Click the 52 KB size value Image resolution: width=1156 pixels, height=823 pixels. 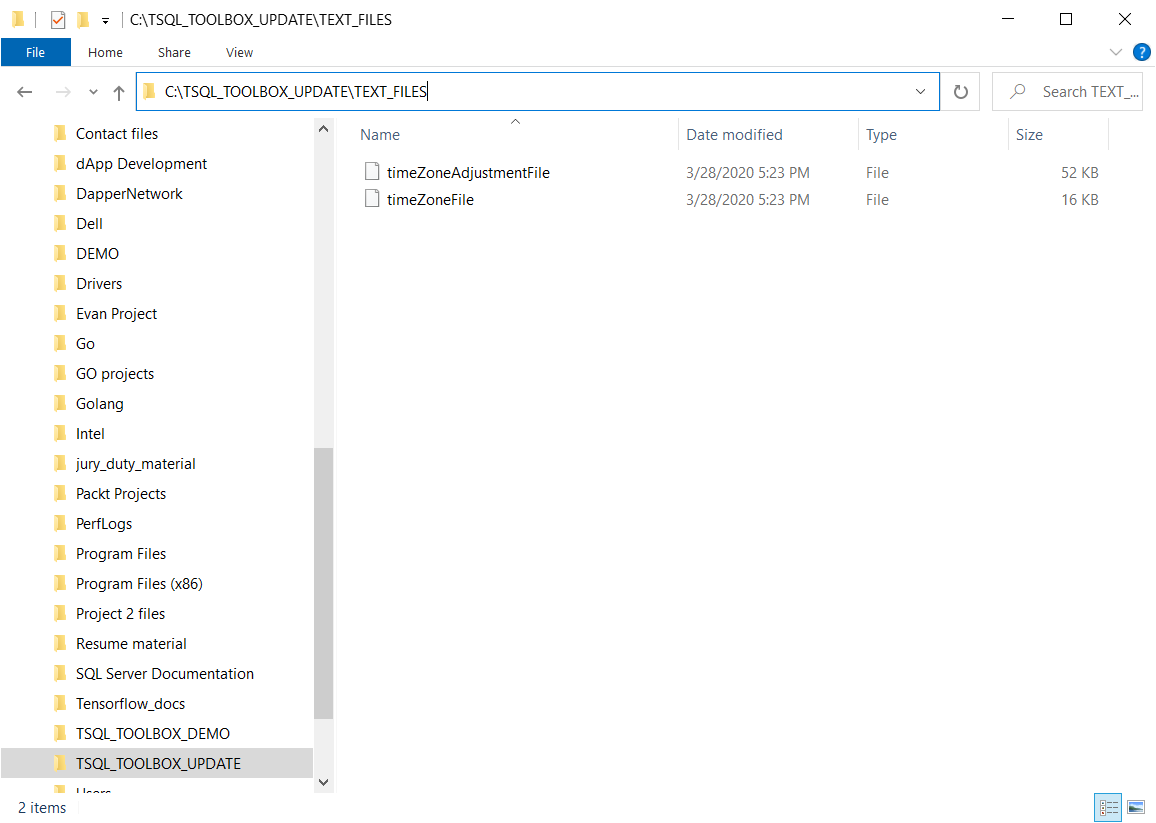pyautogui.click(x=1079, y=173)
